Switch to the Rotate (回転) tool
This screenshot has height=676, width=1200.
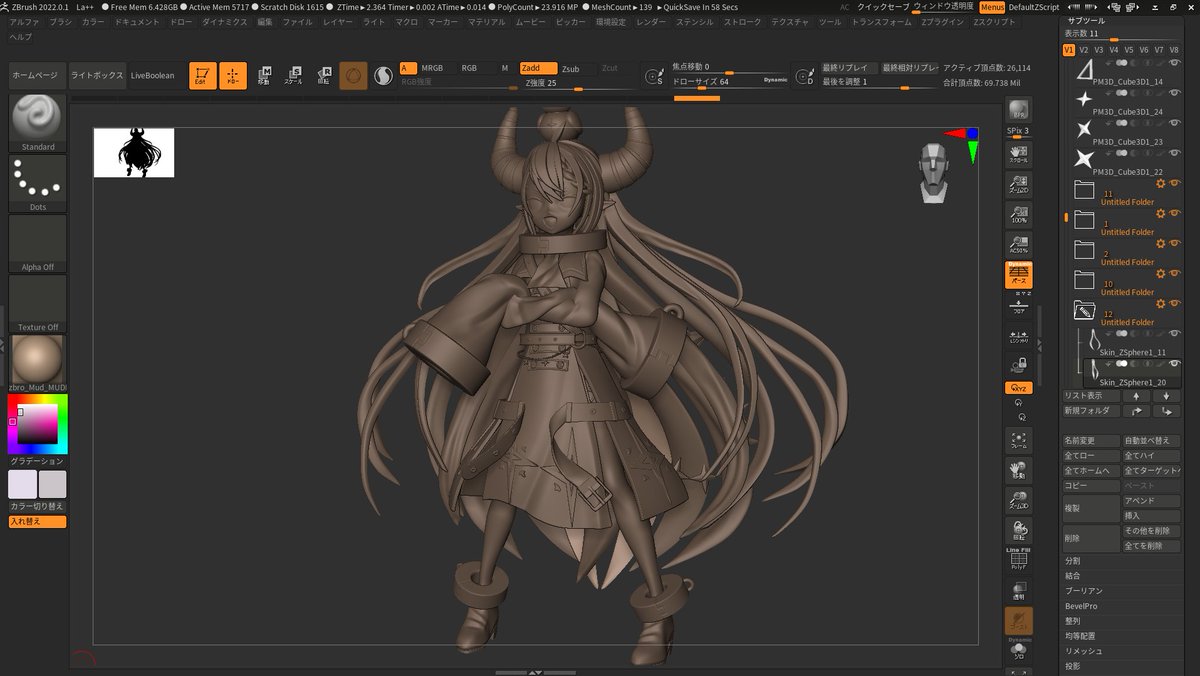click(x=324, y=75)
